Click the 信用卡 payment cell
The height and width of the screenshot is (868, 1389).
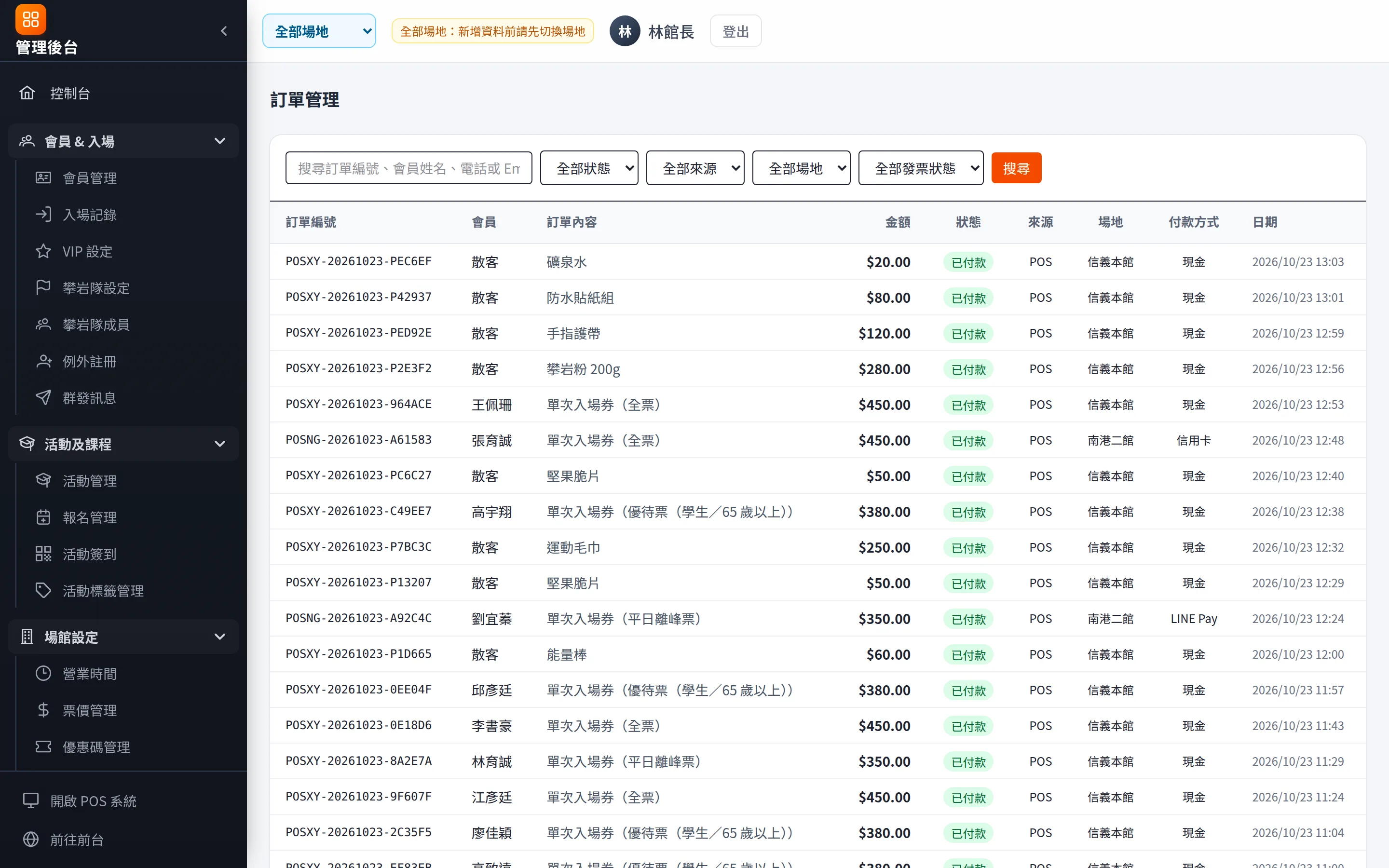click(1194, 440)
